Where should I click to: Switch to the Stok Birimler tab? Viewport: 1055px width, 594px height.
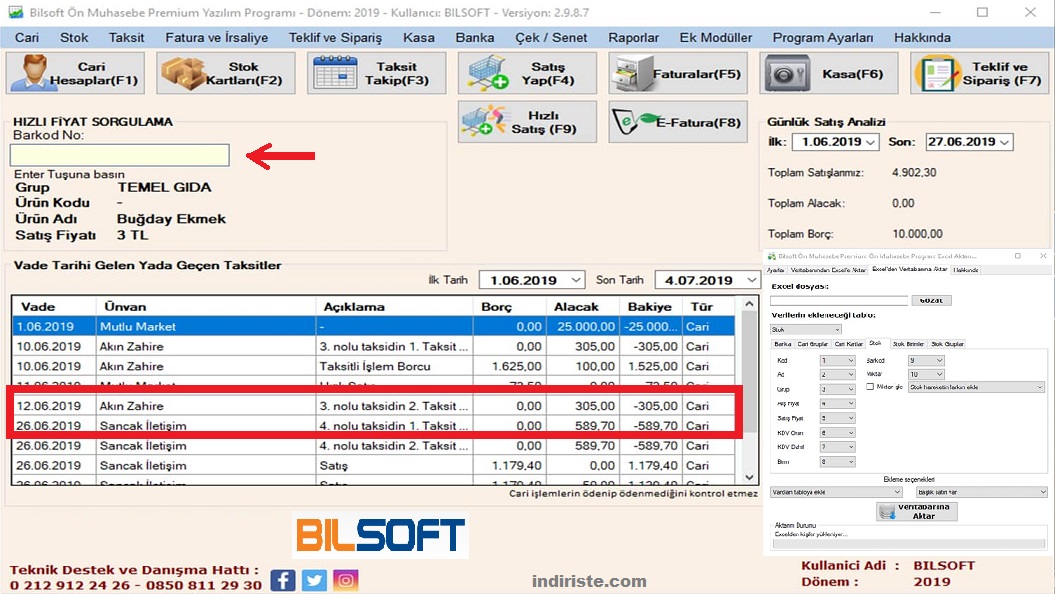[909, 344]
